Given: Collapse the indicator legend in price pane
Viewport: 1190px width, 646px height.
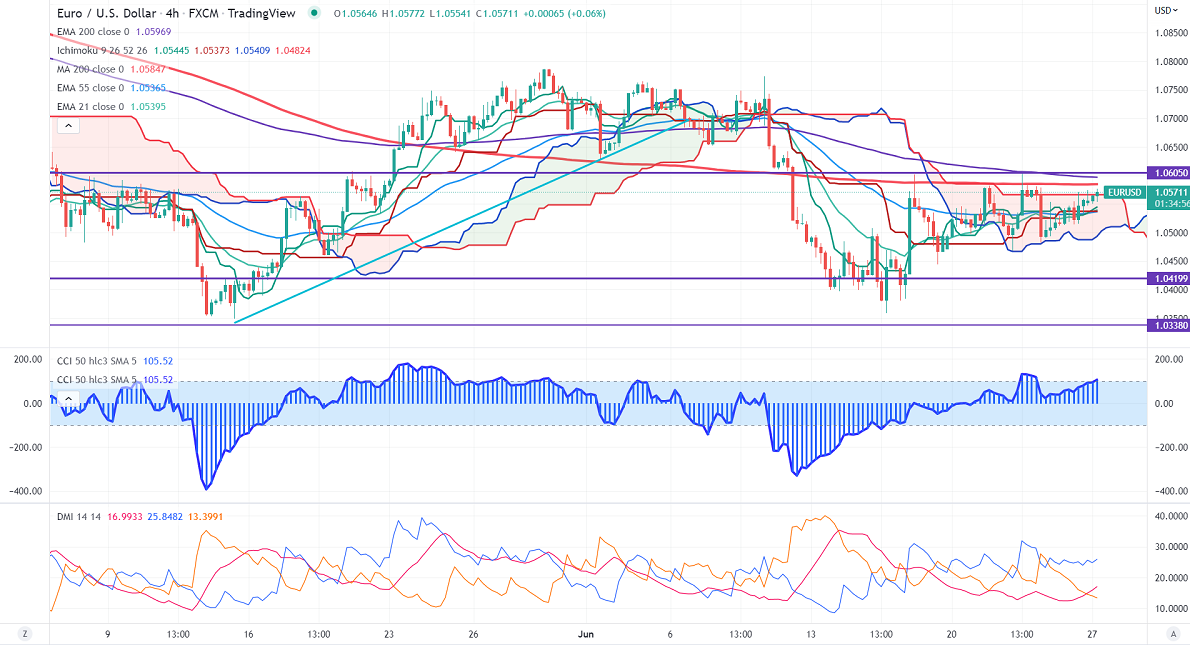Looking at the screenshot, I should 68,126.
